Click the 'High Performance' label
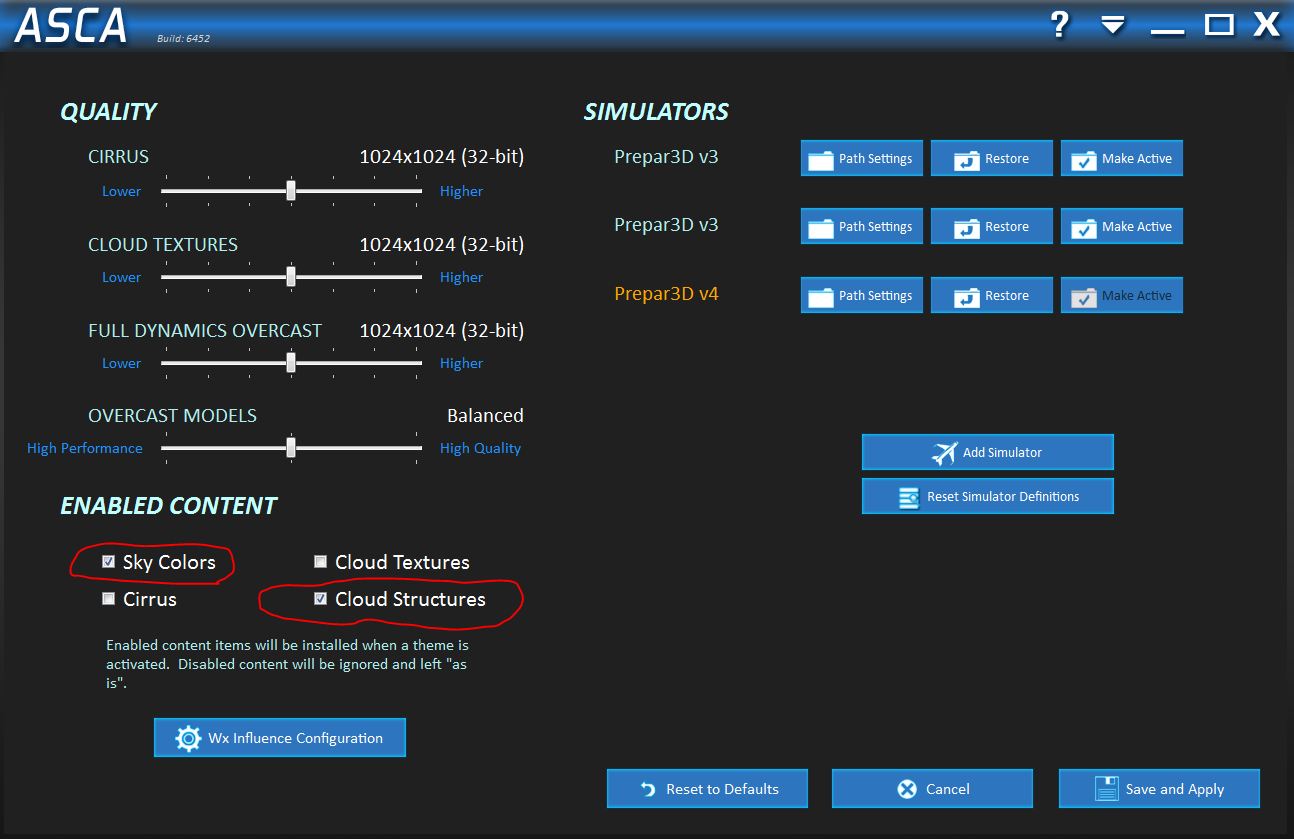This screenshot has width=1294, height=839. (85, 448)
